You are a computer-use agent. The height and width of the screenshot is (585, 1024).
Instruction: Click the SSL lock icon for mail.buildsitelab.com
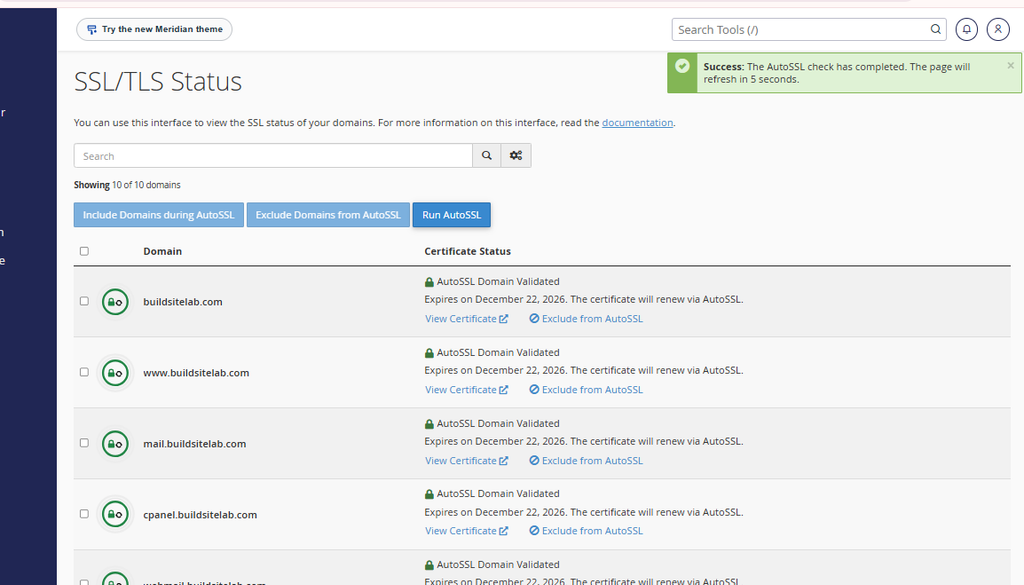pyautogui.click(x=115, y=443)
